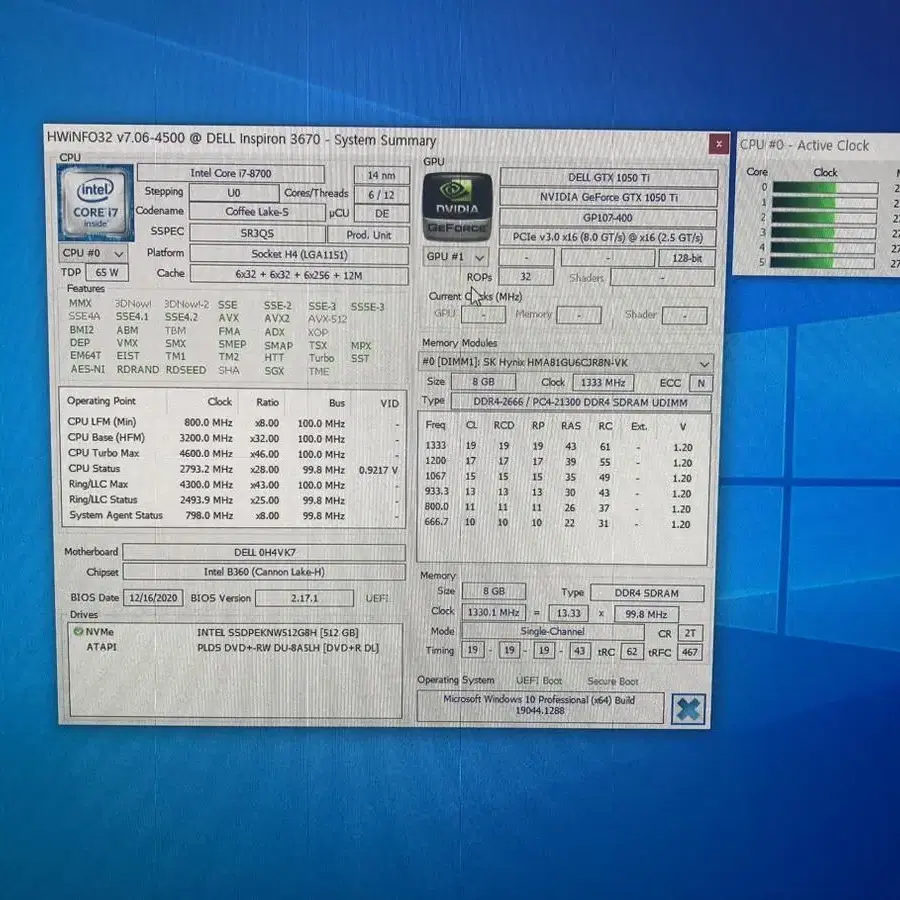Click the Windows 10 Professional OS field
The height and width of the screenshot is (900, 900).
point(540,705)
